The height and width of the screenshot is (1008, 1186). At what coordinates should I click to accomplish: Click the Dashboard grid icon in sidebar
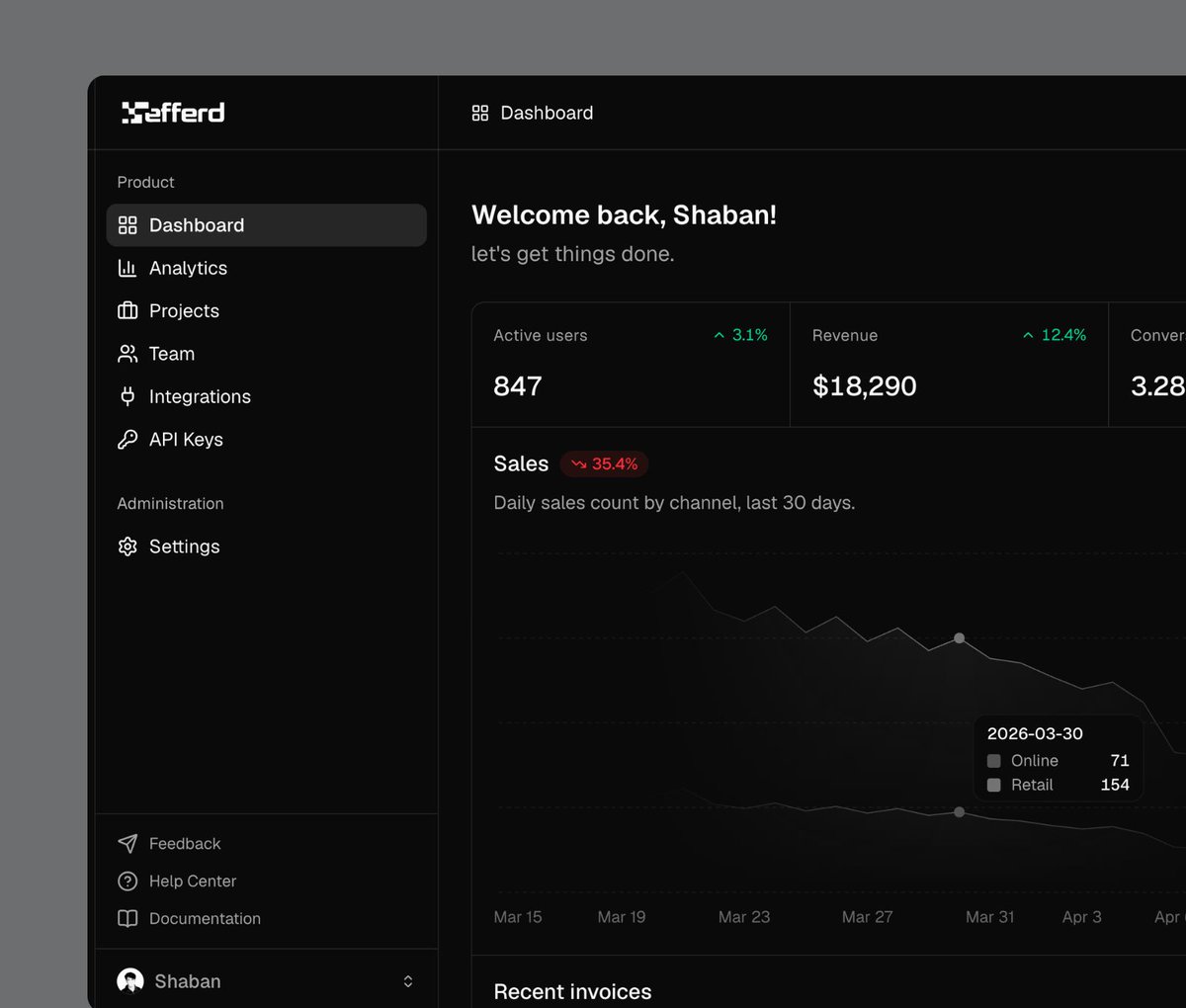click(127, 225)
